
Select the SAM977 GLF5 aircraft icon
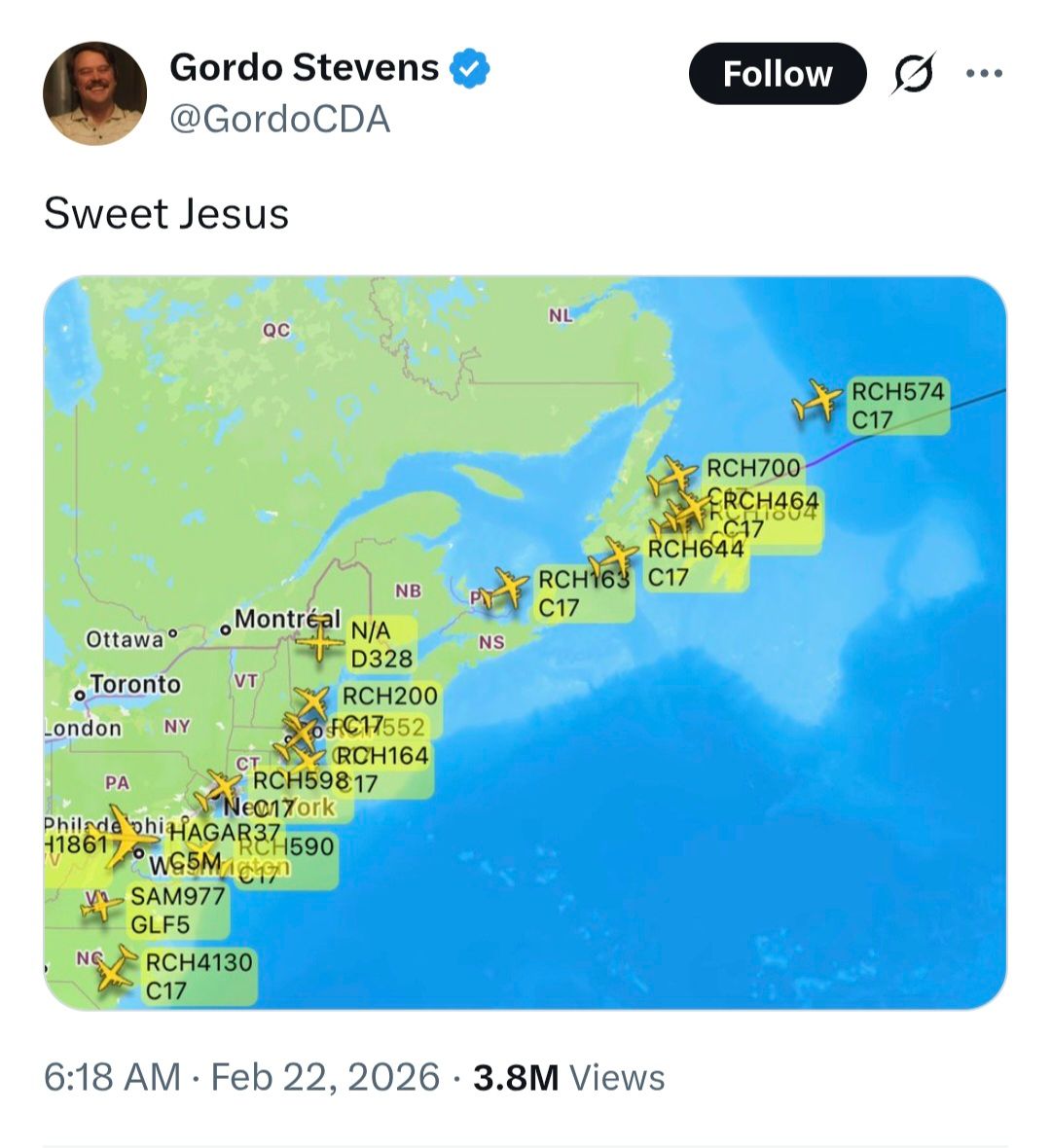click(99, 908)
